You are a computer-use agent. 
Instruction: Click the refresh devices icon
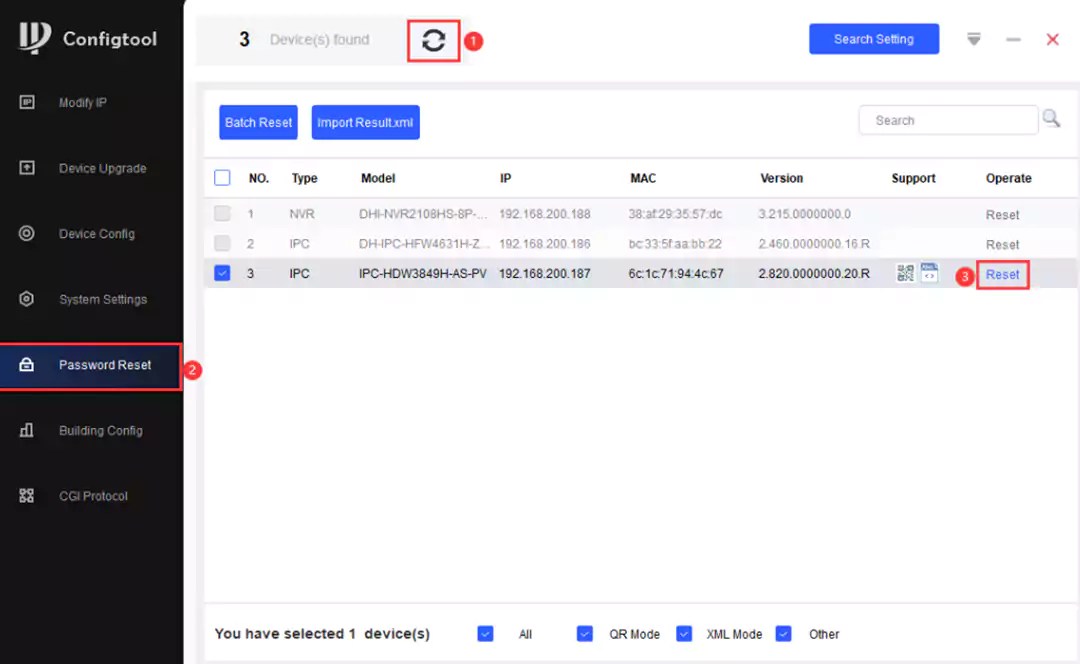[433, 41]
